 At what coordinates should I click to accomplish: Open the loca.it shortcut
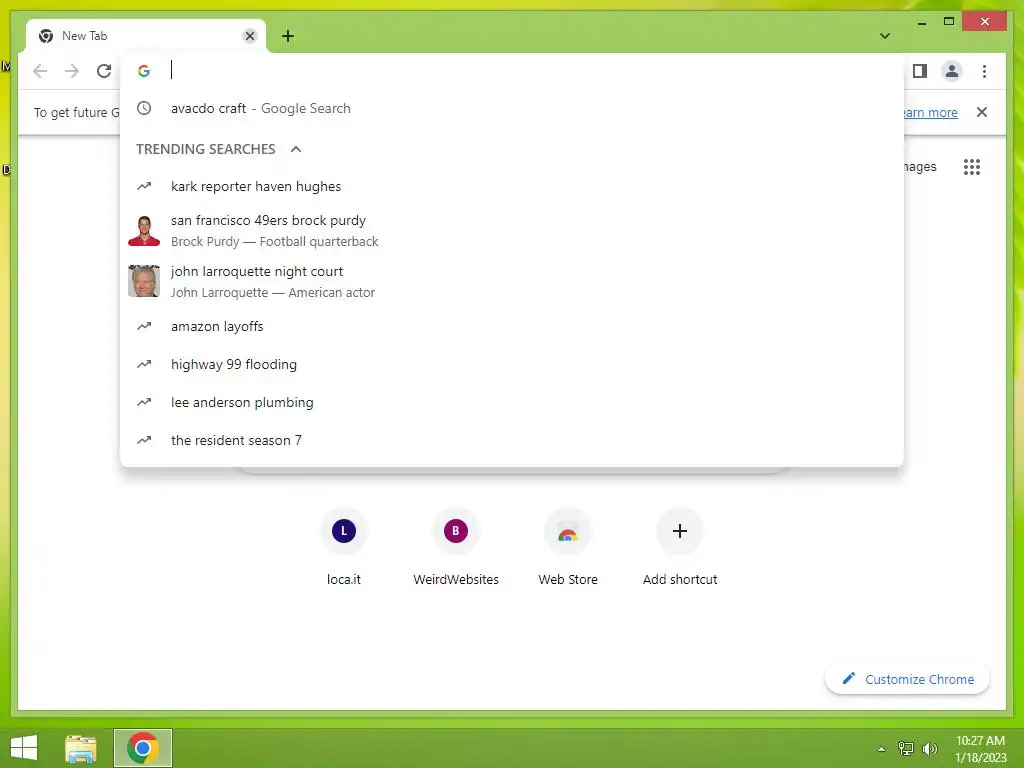pyautogui.click(x=344, y=547)
